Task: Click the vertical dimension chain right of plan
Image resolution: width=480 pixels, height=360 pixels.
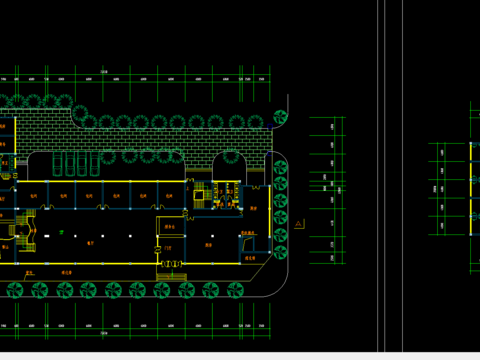Action: 328,190
